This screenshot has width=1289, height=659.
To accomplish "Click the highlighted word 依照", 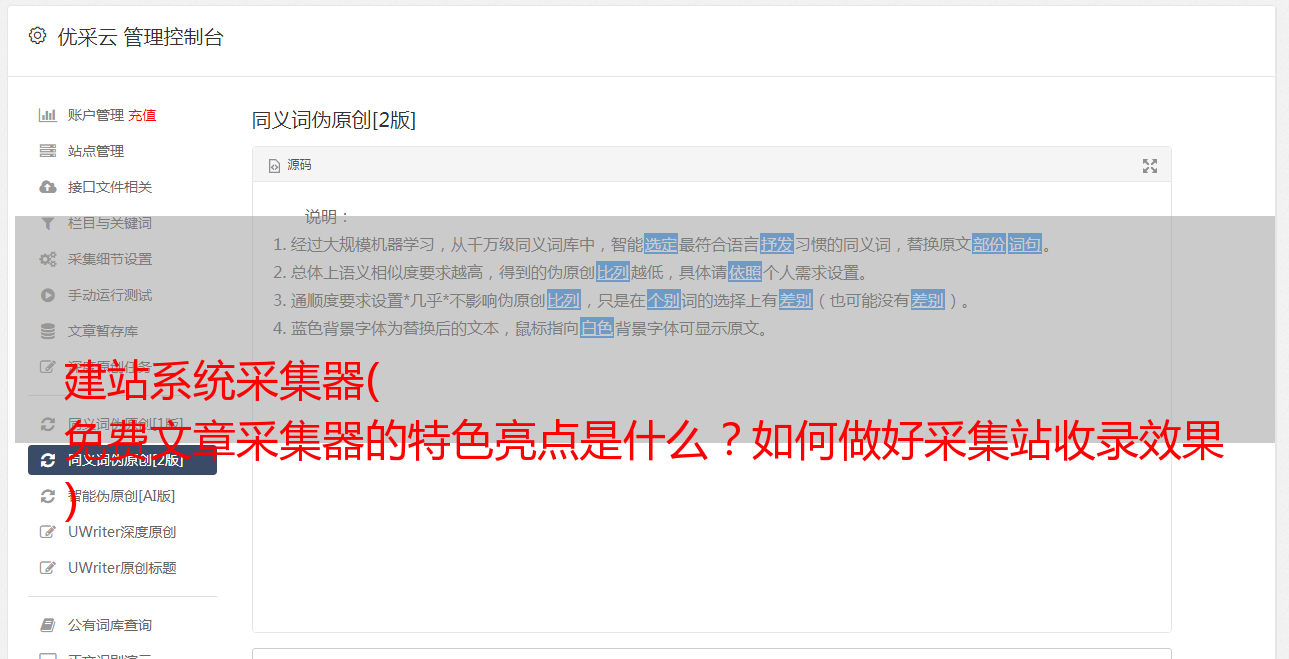I will pos(745,272).
